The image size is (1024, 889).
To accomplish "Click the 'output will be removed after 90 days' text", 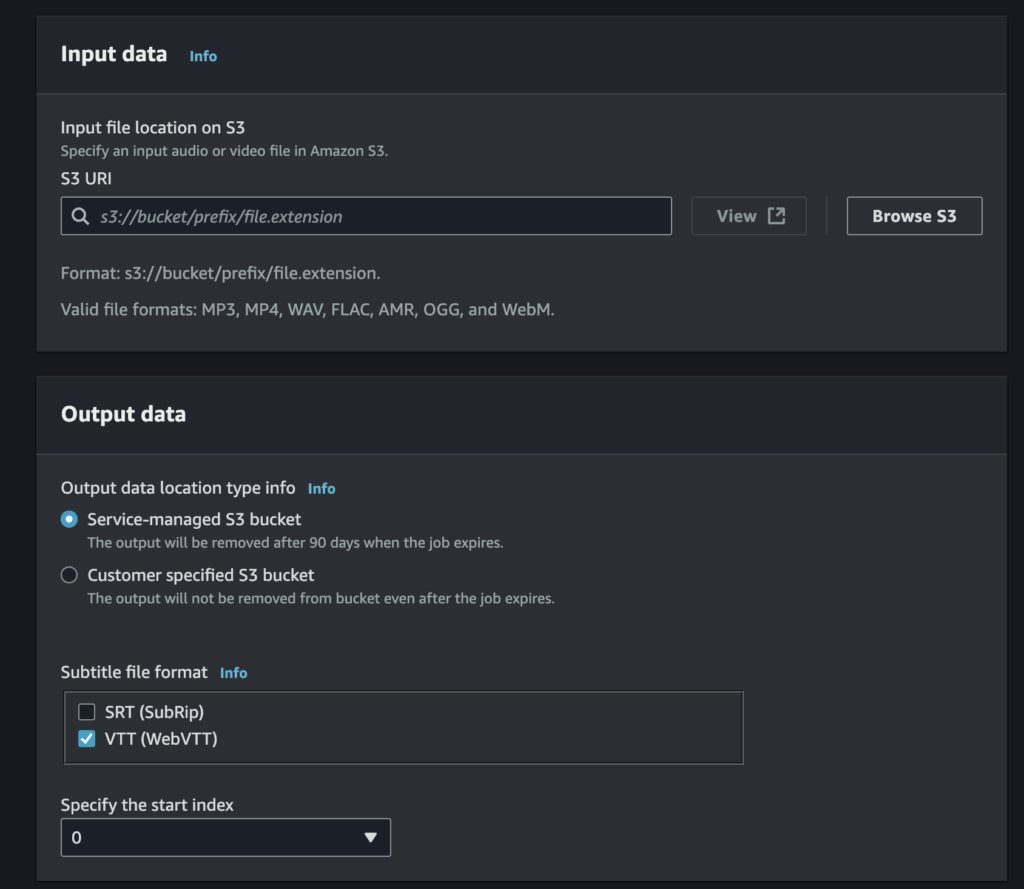I will tap(295, 543).
